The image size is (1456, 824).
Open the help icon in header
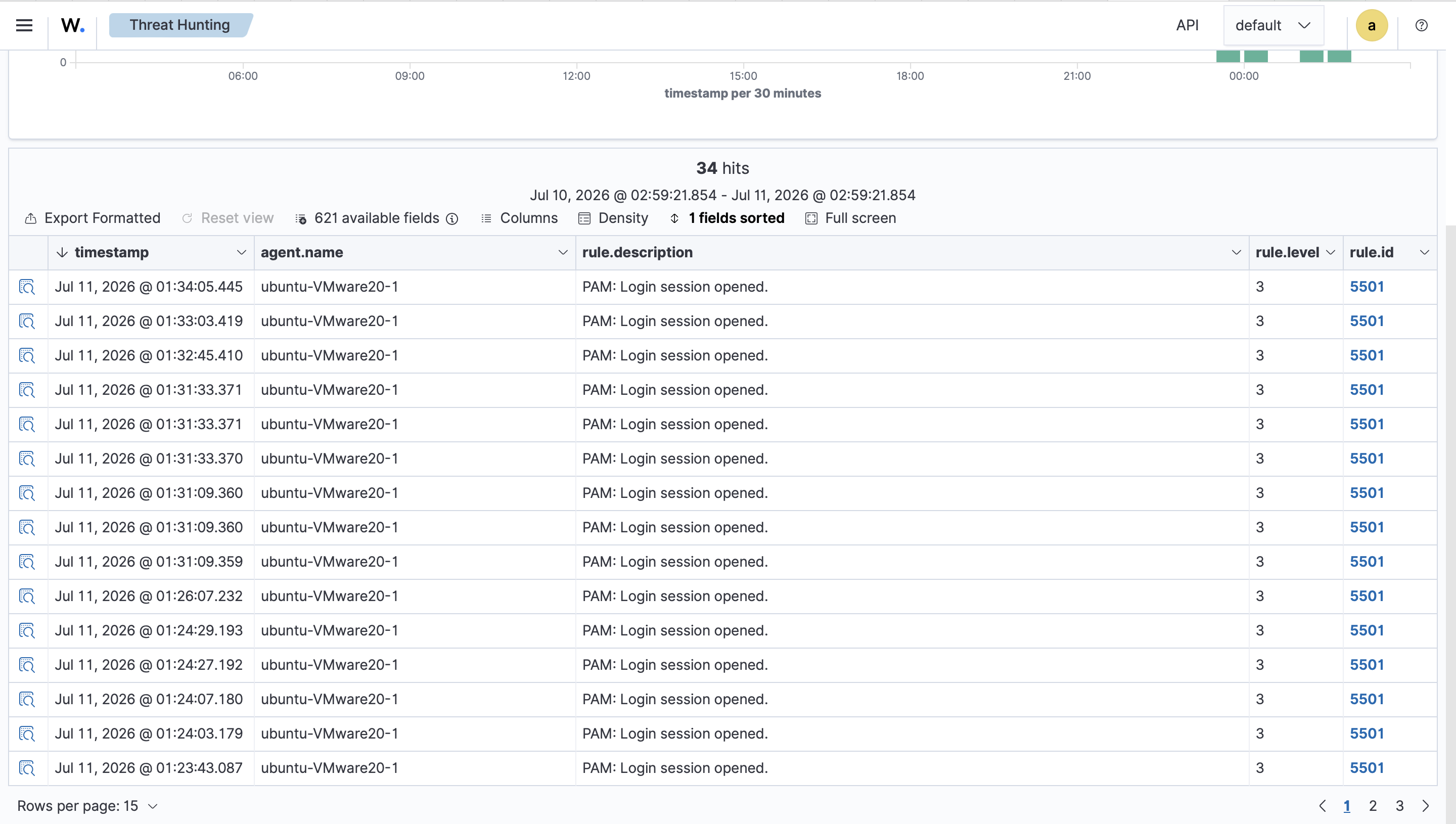(1421, 25)
